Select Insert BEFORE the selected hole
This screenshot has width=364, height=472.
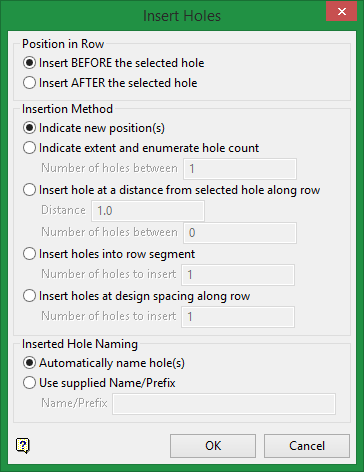pyautogui.click(x=113, y=63)
